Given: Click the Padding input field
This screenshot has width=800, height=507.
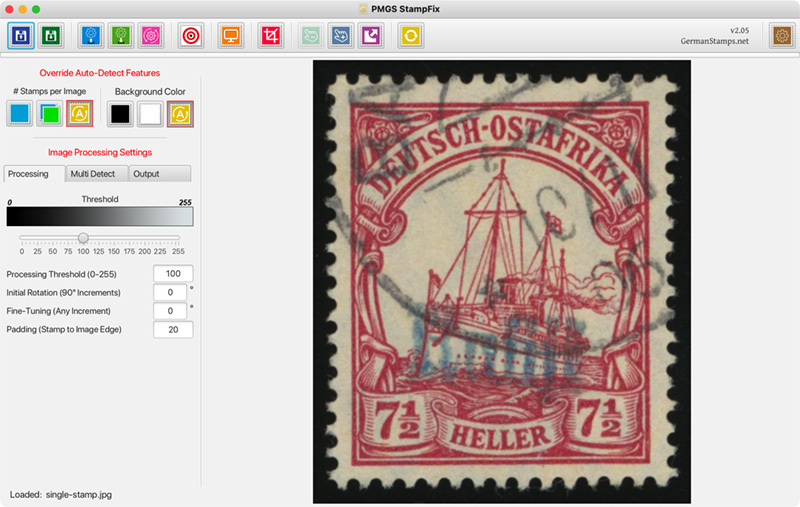Looking at the screenshot, I should coord(173,329).
